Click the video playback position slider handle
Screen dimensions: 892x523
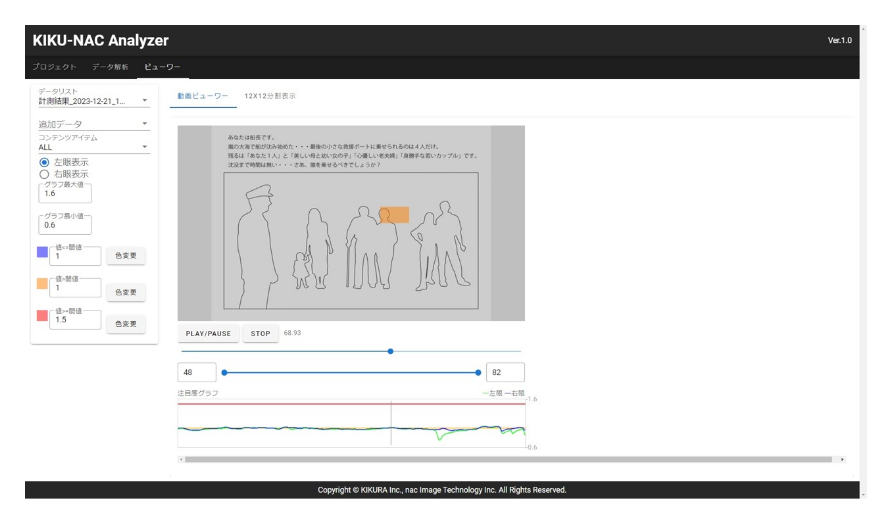[390, 351]
